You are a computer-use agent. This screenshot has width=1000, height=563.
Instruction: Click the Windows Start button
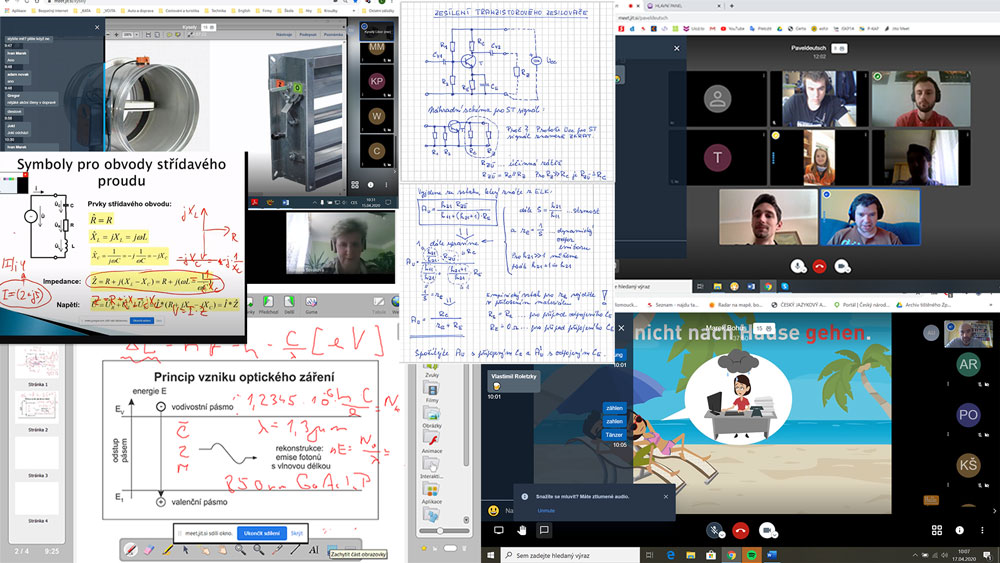(490, 555)
